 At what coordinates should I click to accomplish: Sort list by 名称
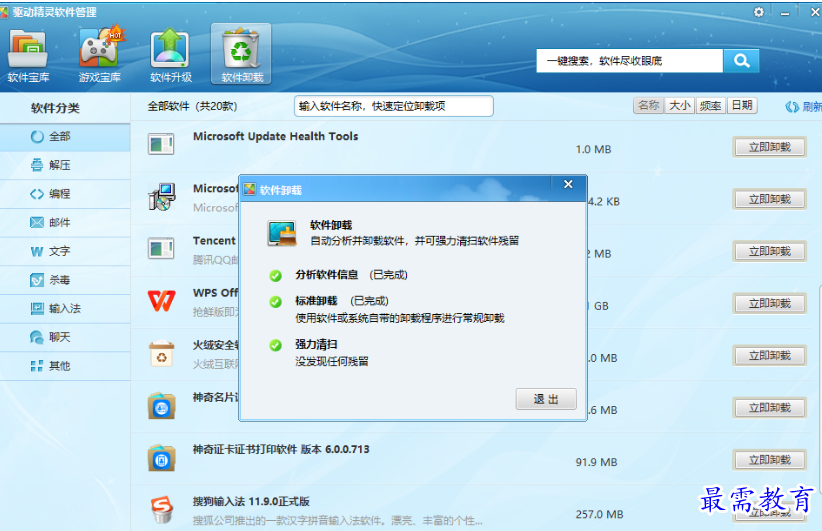[648, 105]
